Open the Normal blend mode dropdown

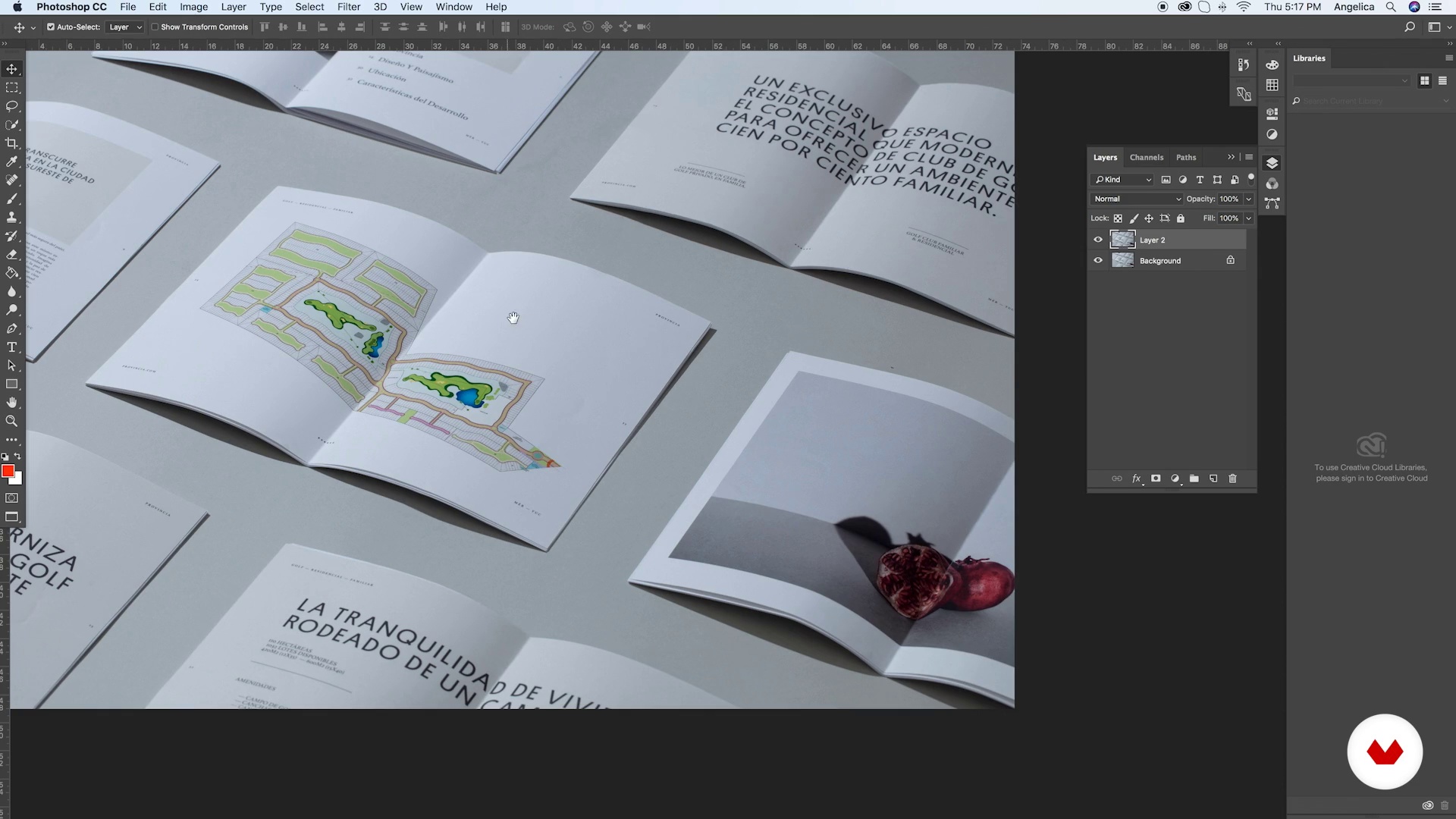(x=1137, y=199)
